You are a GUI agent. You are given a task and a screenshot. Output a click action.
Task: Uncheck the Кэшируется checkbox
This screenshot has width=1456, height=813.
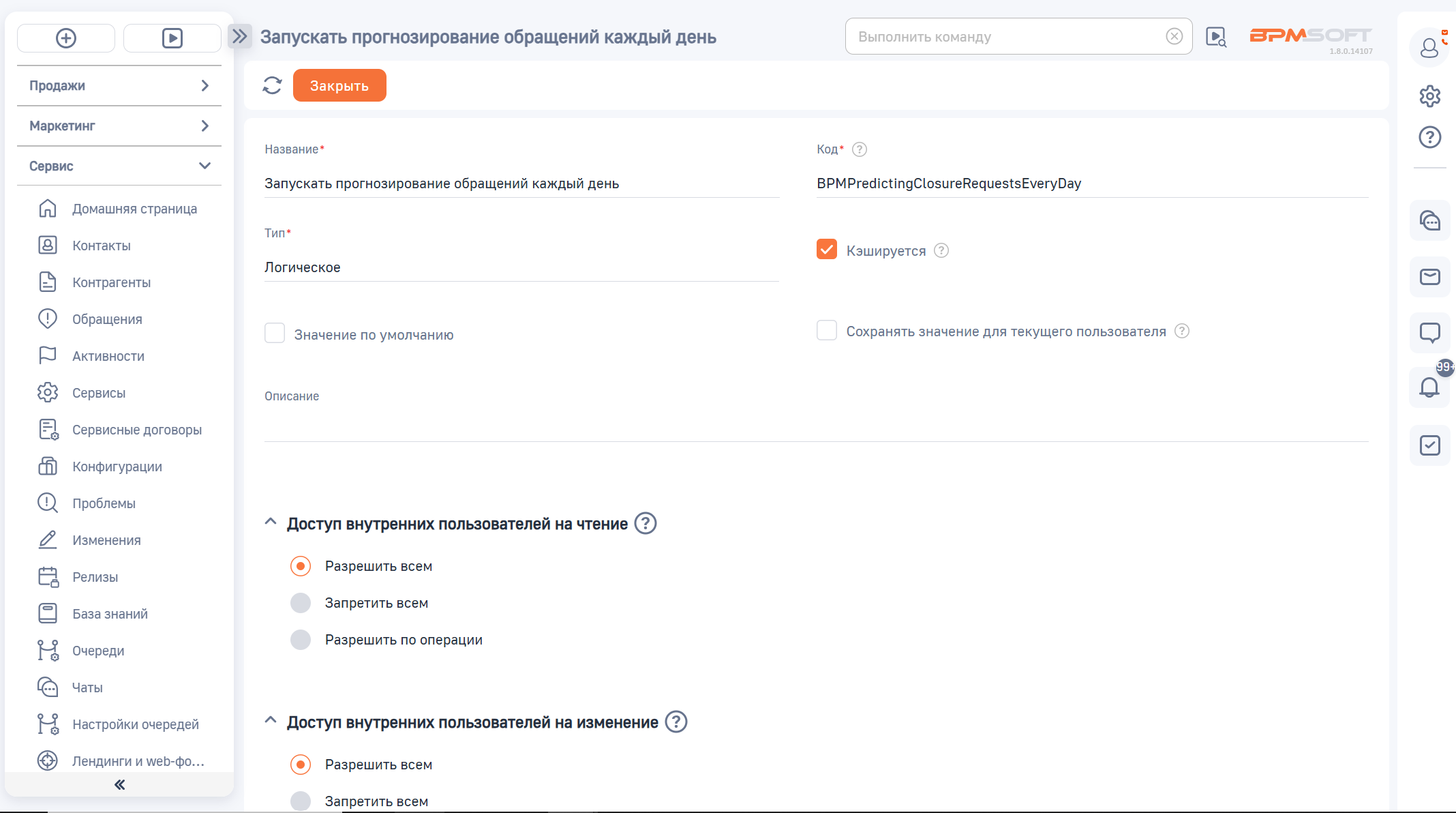826,250
